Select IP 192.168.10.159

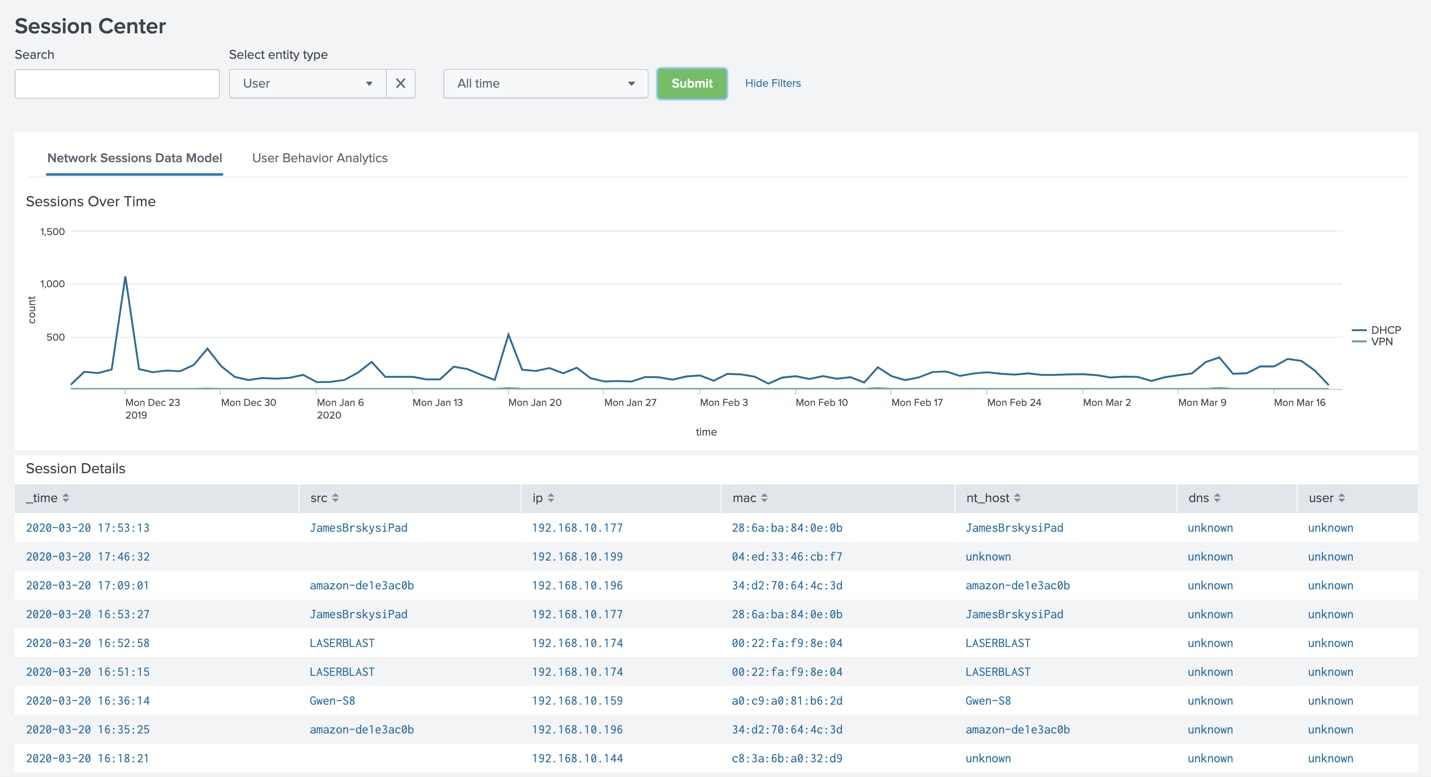point(577,701)
